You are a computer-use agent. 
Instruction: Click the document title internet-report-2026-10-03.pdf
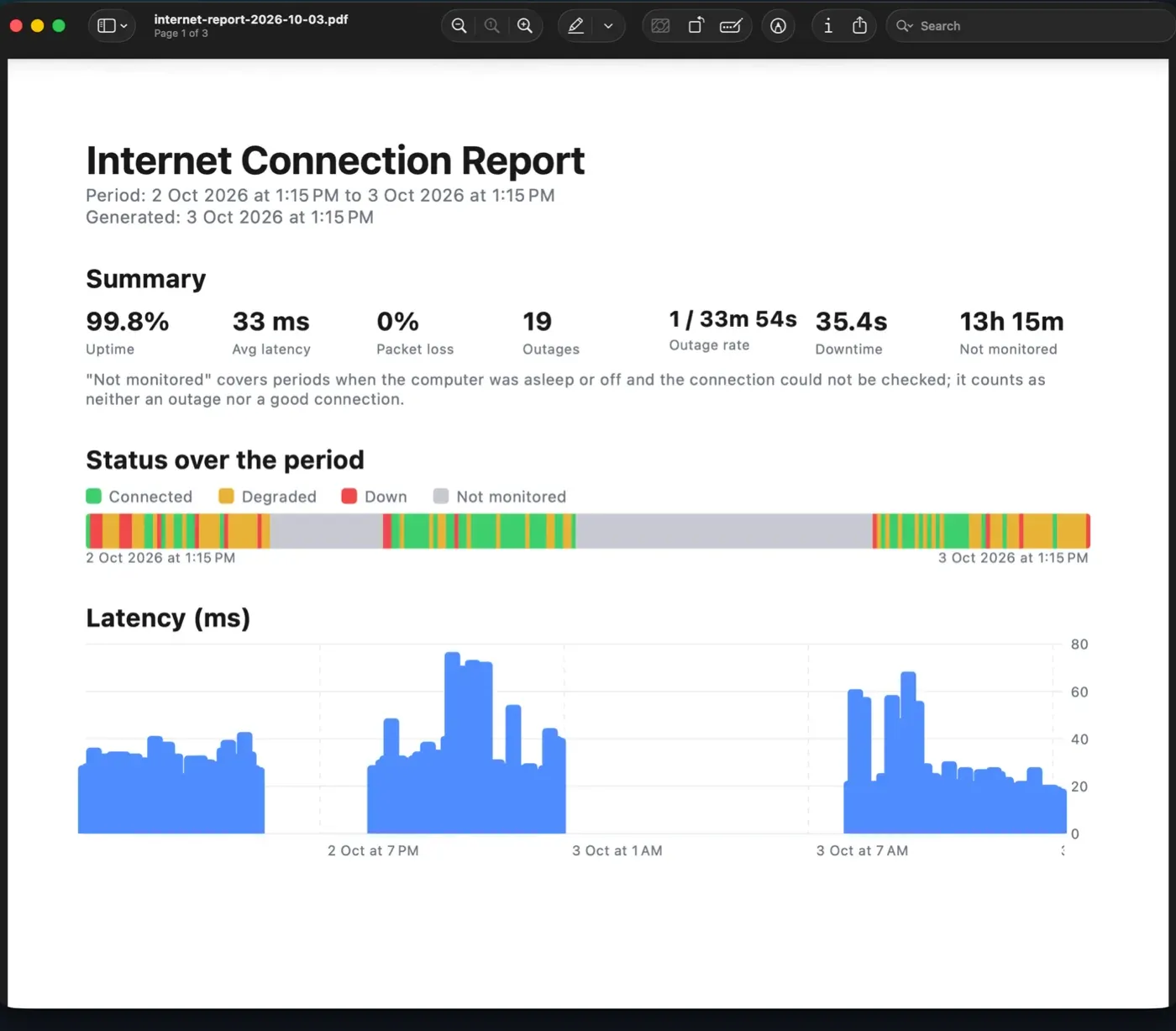tap(251, 19)
